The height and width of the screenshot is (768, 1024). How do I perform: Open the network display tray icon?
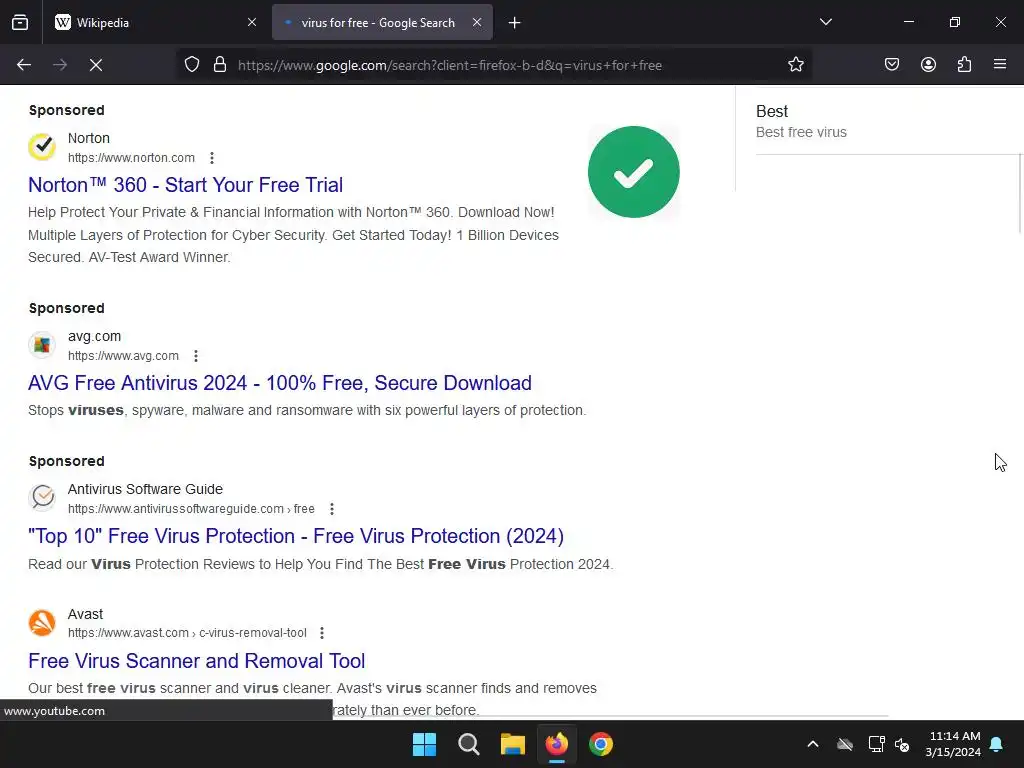click(x=876, y=744)
